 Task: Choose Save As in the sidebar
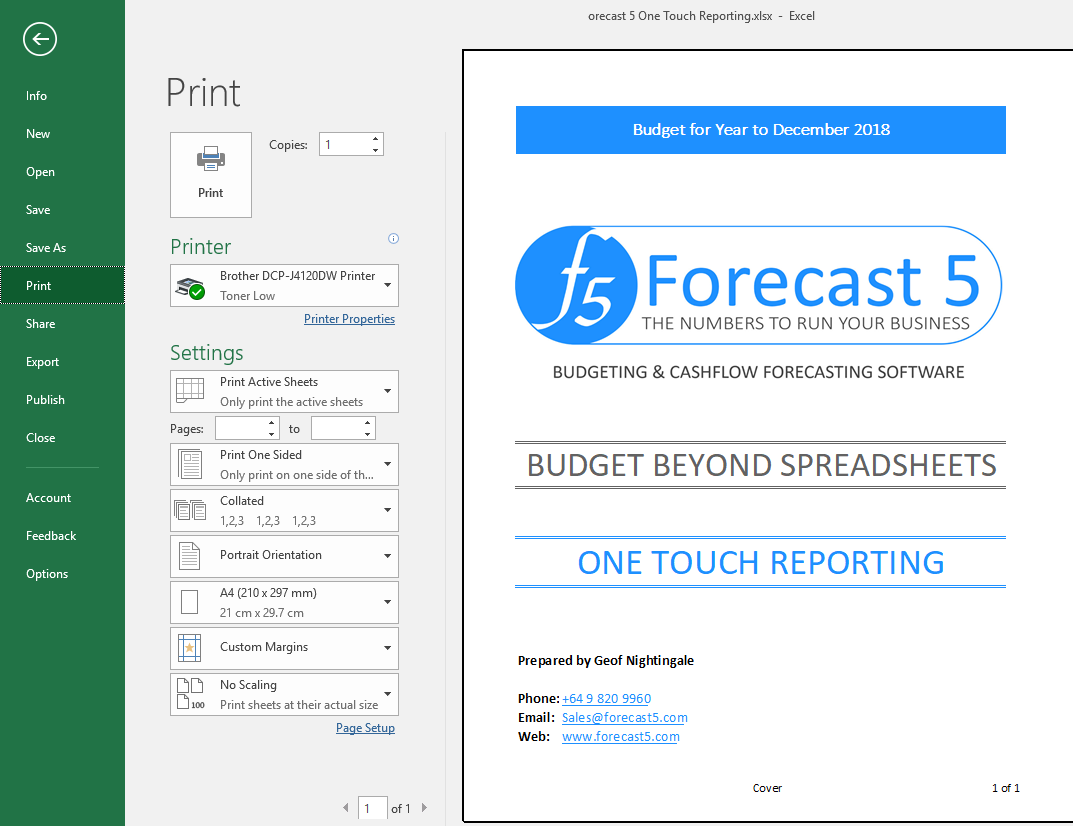point(62,248)
